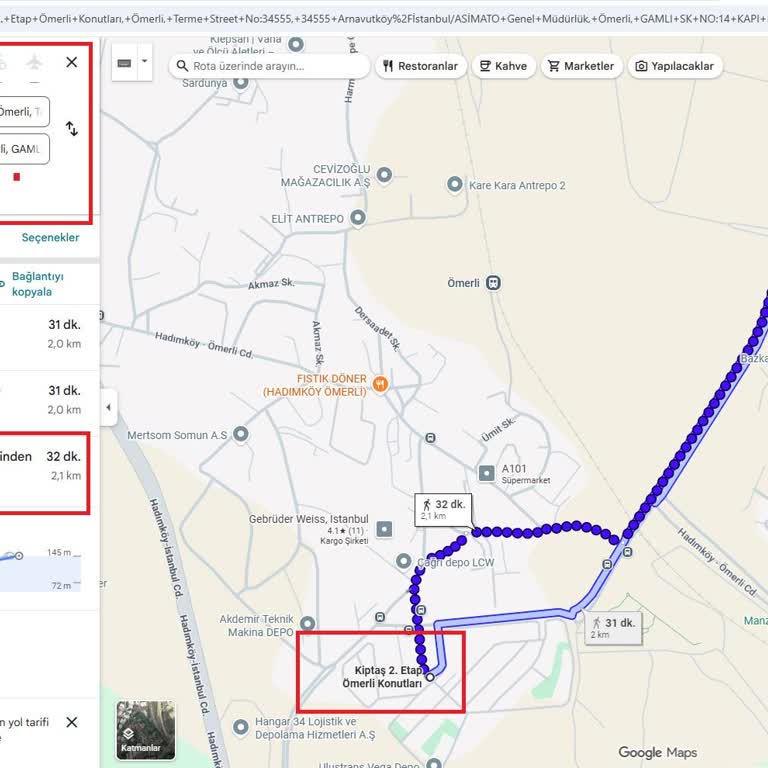Swap start and destination points

point(72,129)
